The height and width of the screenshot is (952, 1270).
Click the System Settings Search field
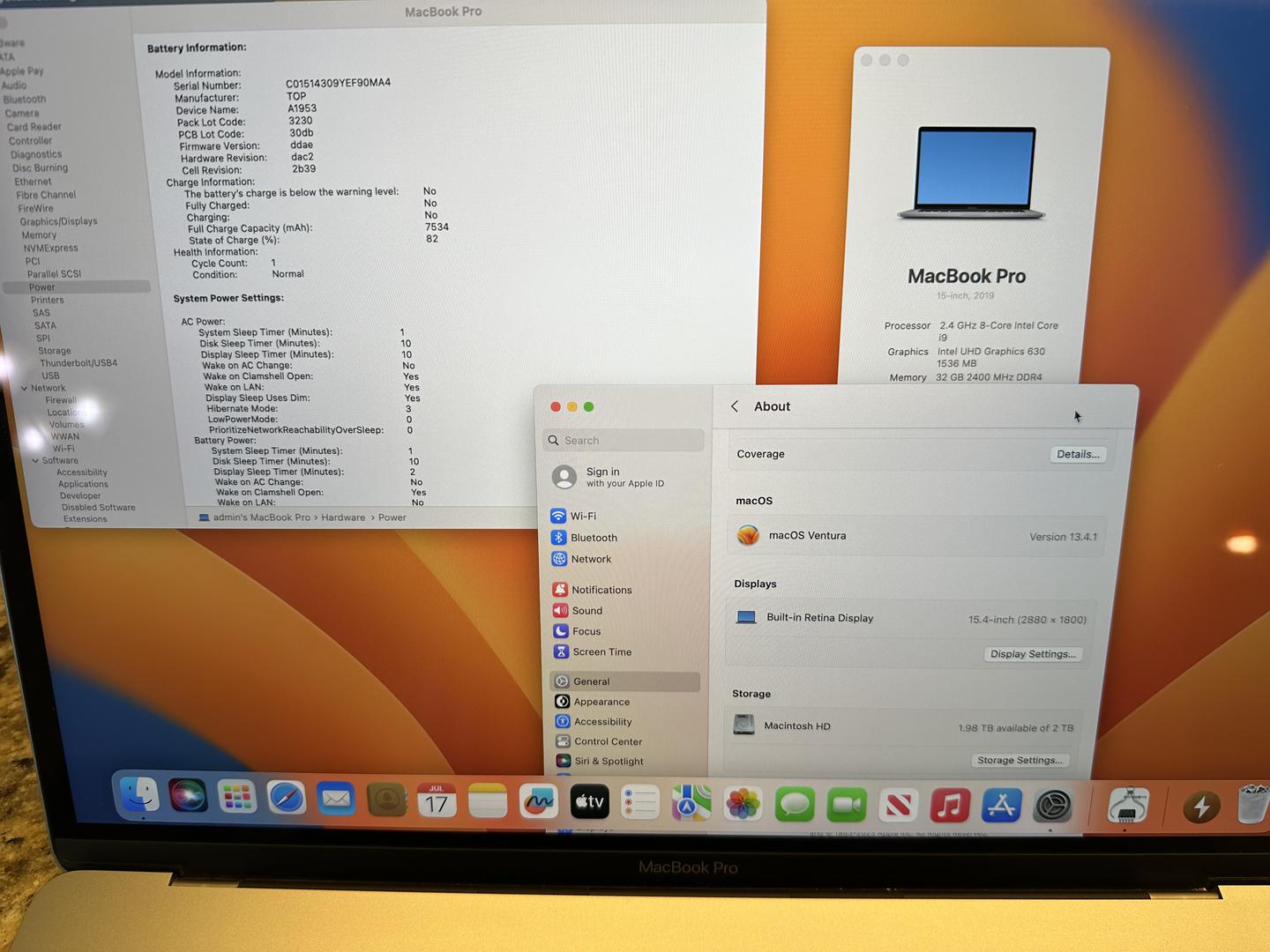(x=624, y=440)
